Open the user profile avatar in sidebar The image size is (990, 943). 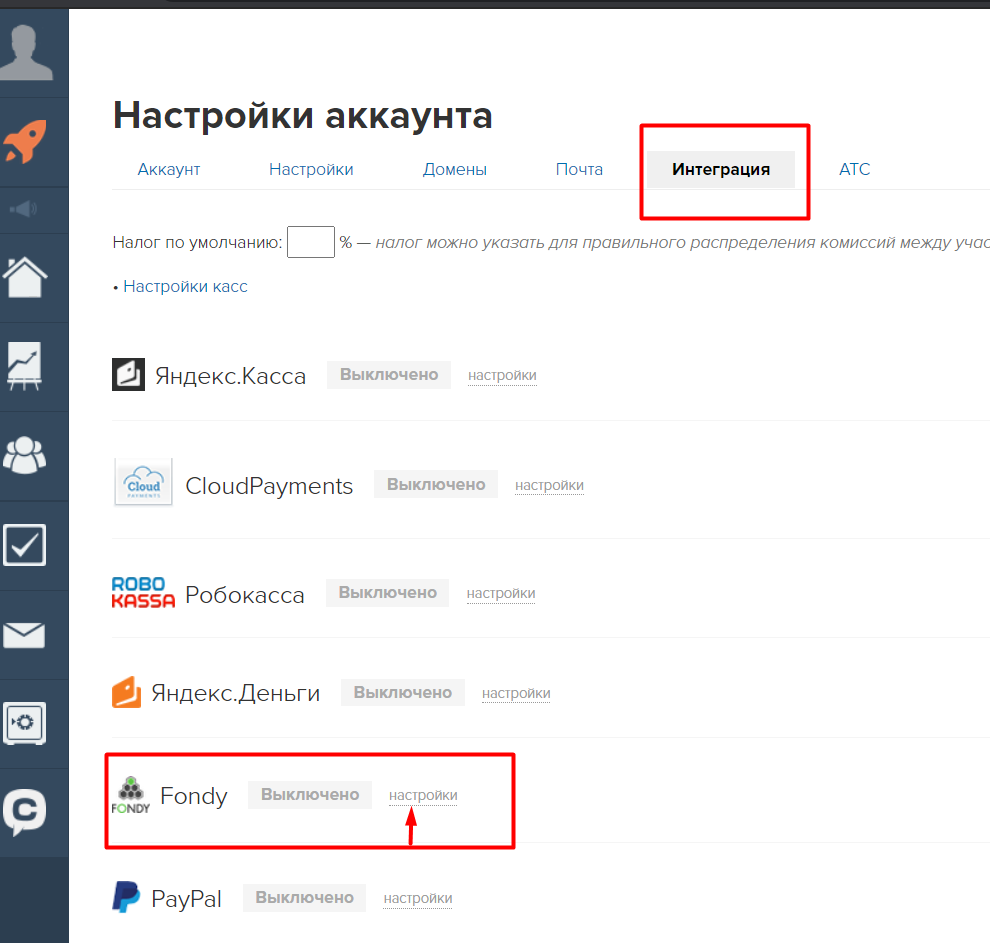25,52
